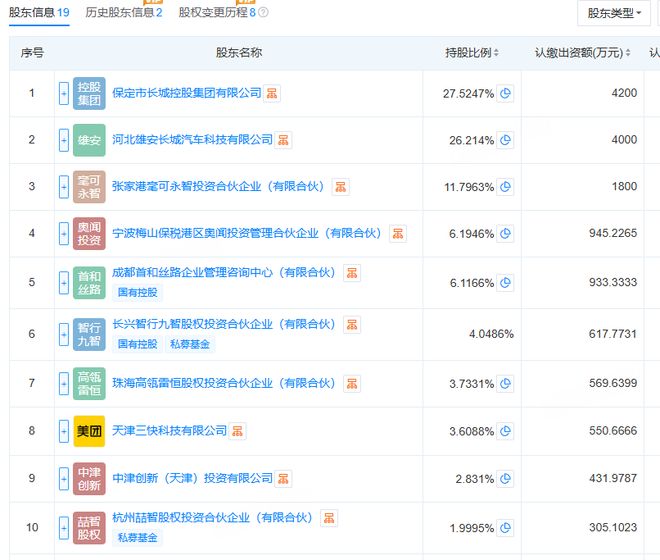Image resolution: width=660 pixels, height=560 pixels.
Task: Click the 中津创新 logo badge
Action: point(89,479)
